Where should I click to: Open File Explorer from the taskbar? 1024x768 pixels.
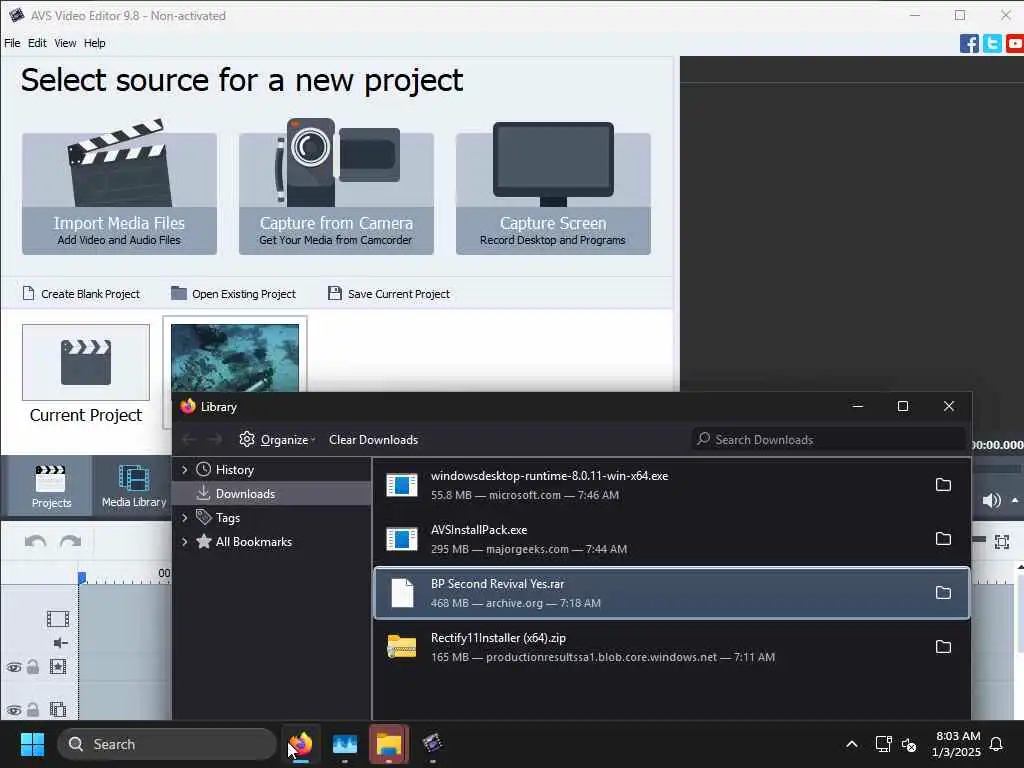(389, 744)
